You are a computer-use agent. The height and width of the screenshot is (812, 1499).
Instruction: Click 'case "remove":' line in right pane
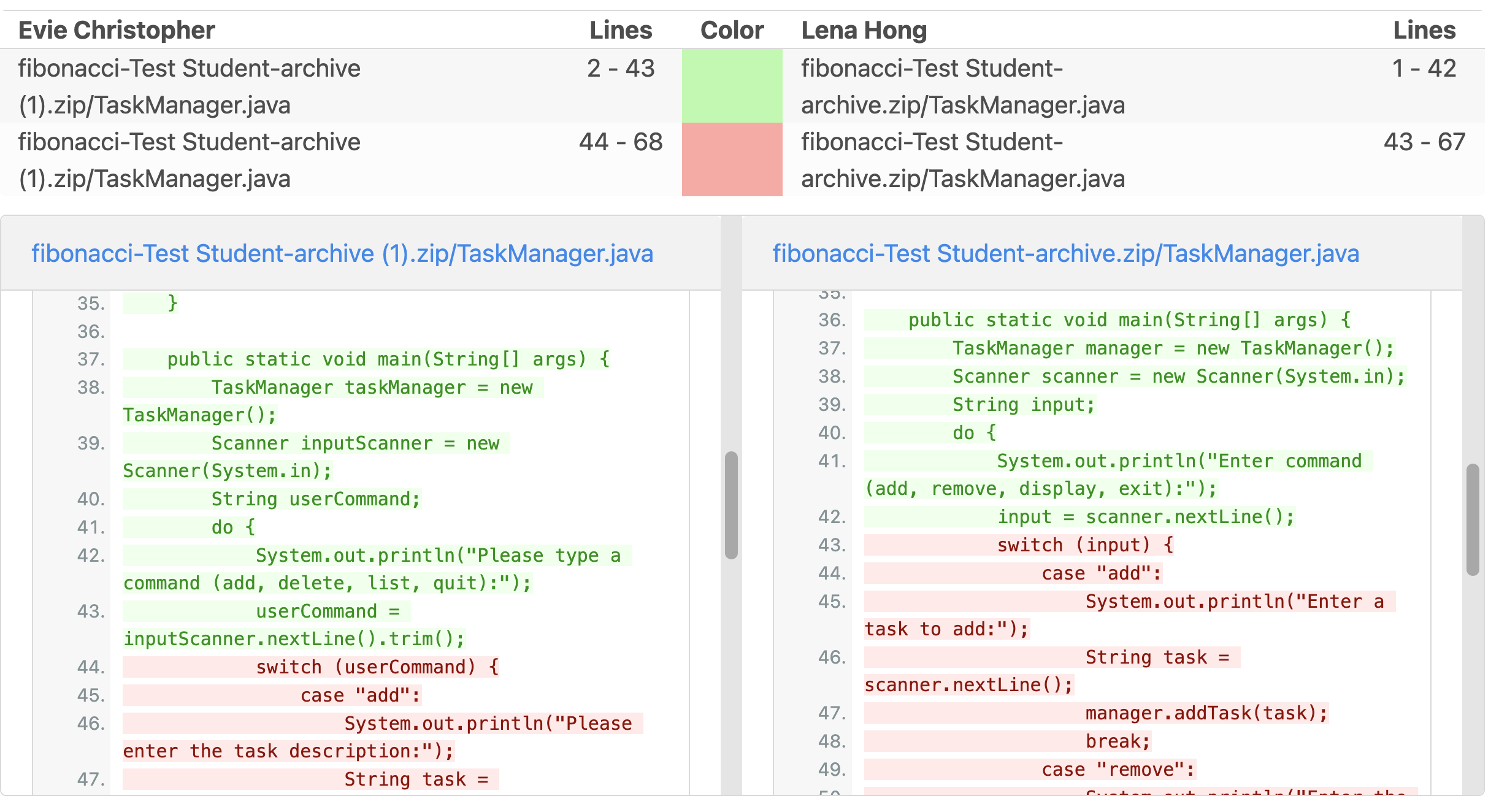coord(1030,769)
